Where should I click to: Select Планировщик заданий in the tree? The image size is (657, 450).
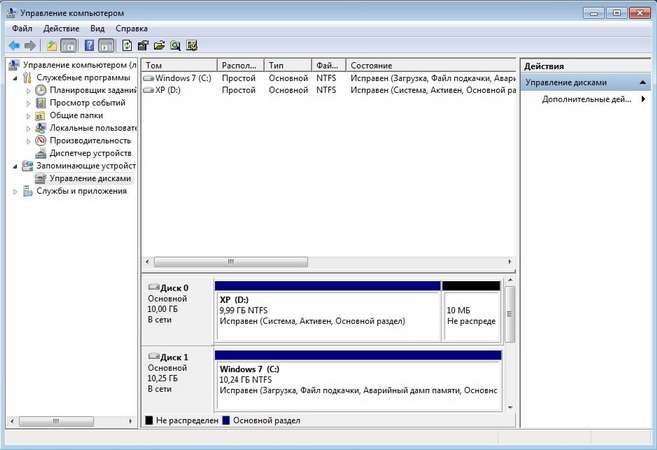click(93, 90)
